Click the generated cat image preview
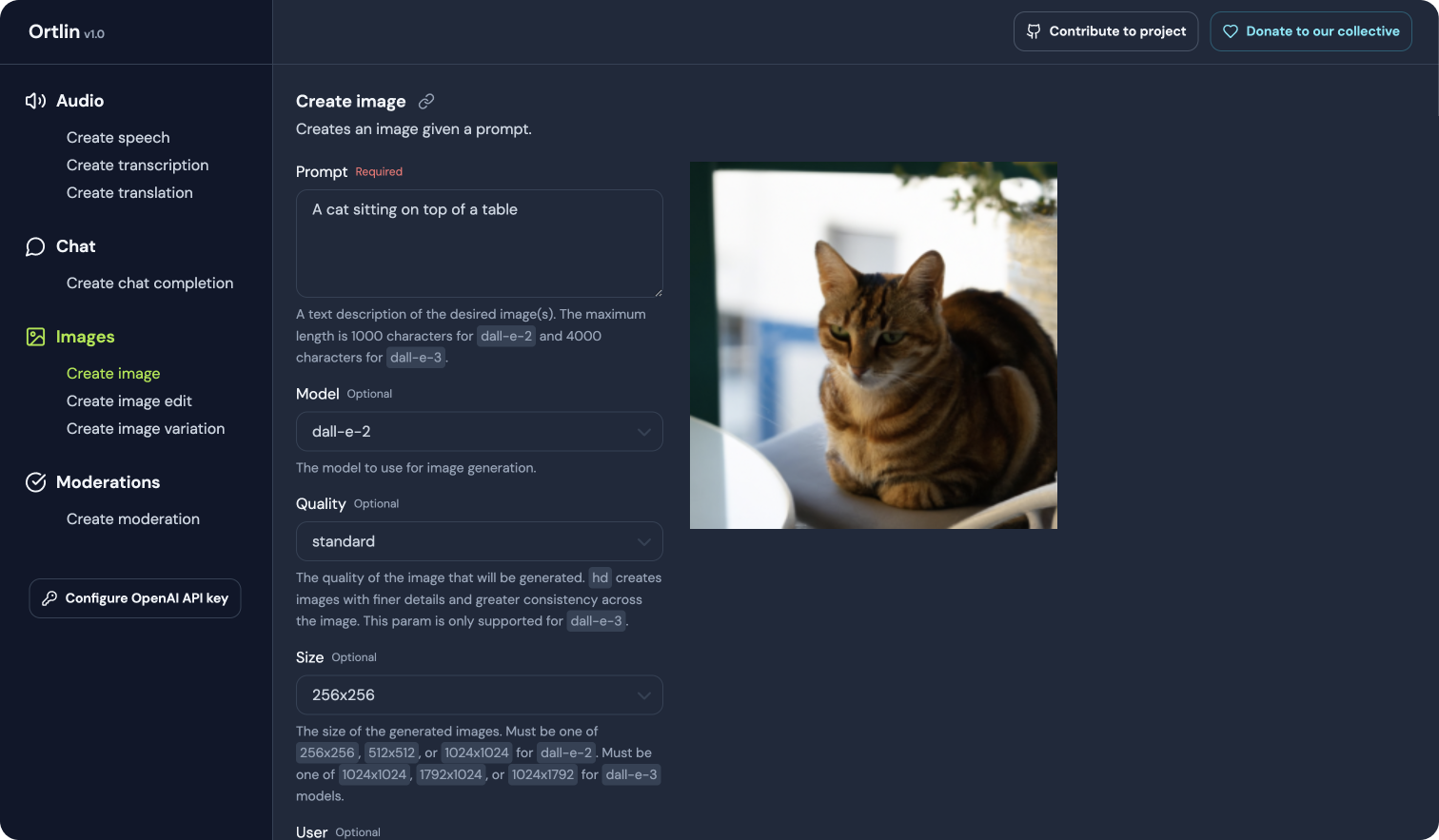The height and width of the screenshot is (840, 1439). point(874,345)
